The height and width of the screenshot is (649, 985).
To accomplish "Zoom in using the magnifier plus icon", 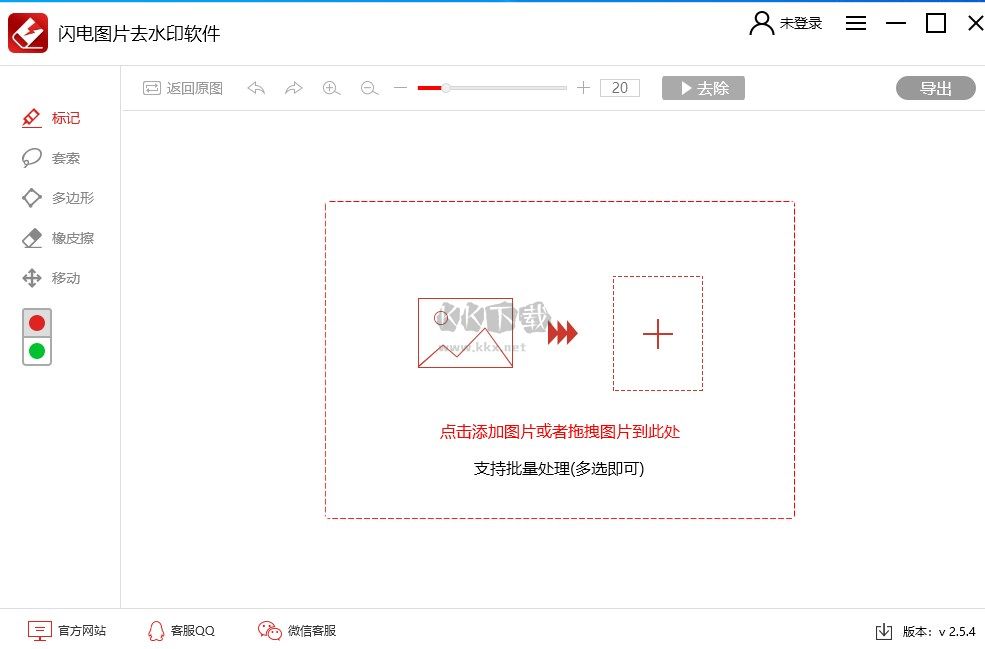I will click(331, 88).
